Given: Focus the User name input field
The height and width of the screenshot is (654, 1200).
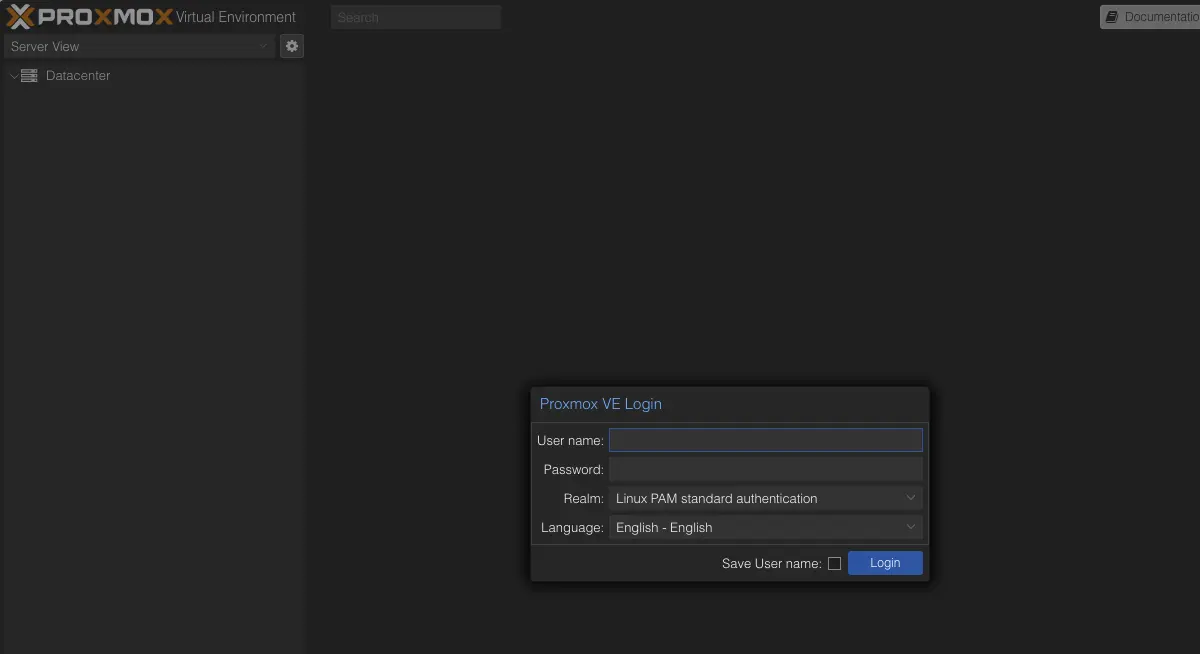Looking at the screenshot, I should 765,440.
